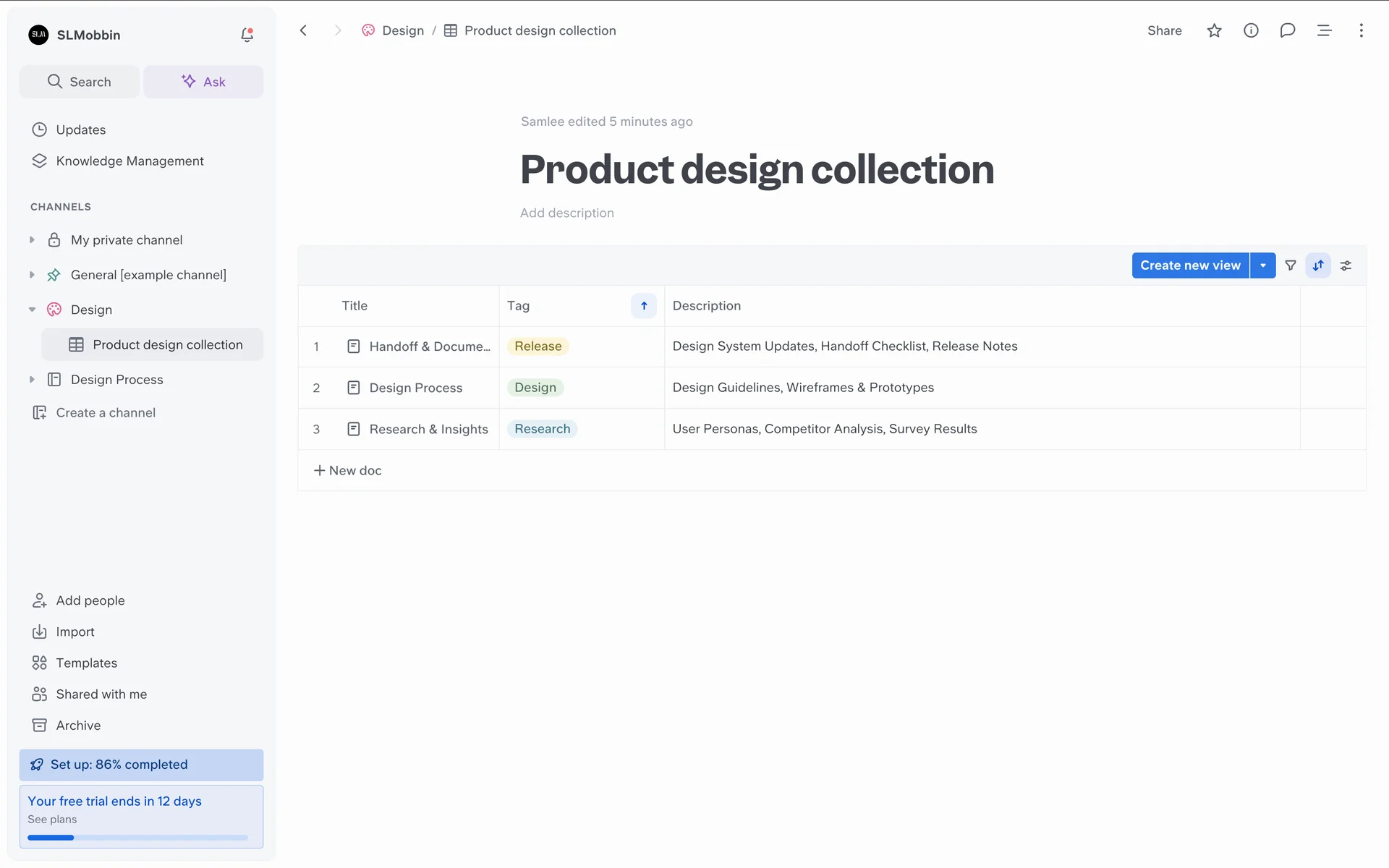Open the three-dot more options menu

(1361, 30)
